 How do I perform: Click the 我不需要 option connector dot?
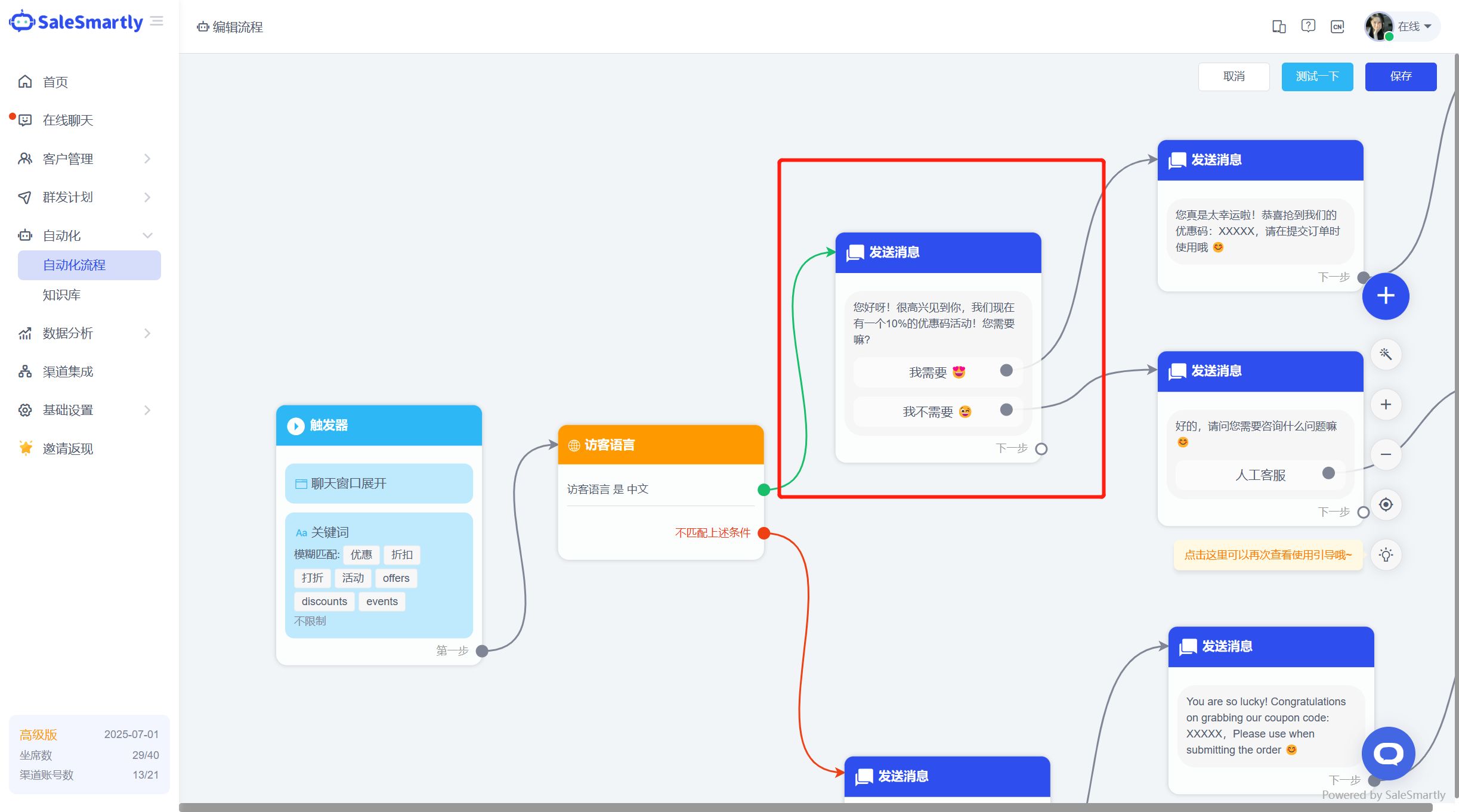tap(1006, 410)
